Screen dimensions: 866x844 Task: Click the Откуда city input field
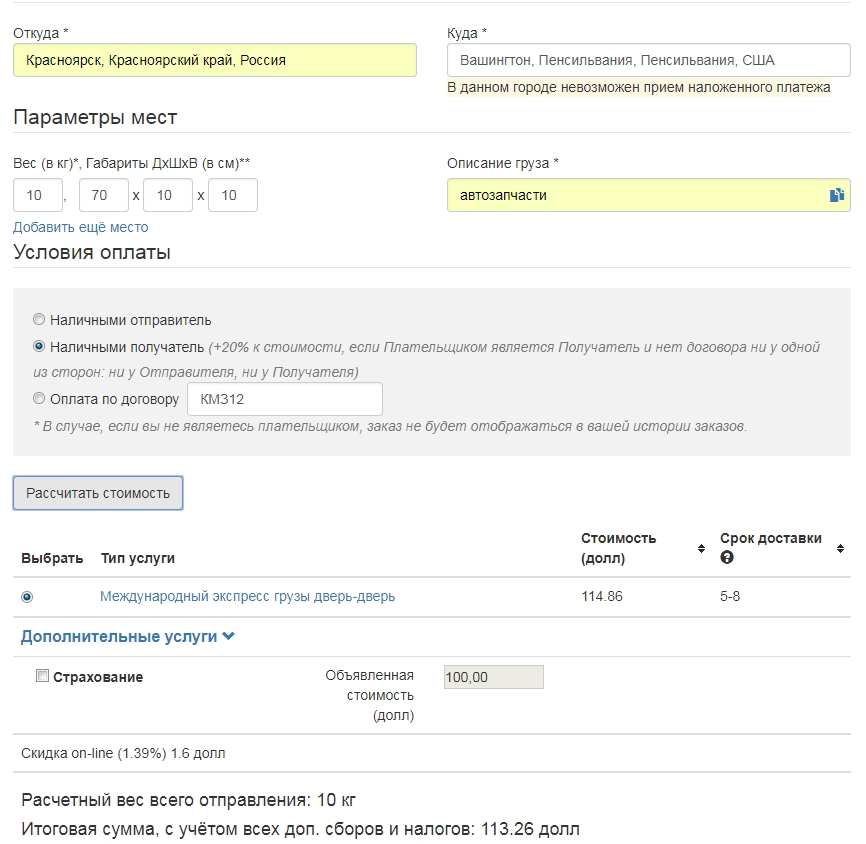pyautogui.click(x=215, y=60)
